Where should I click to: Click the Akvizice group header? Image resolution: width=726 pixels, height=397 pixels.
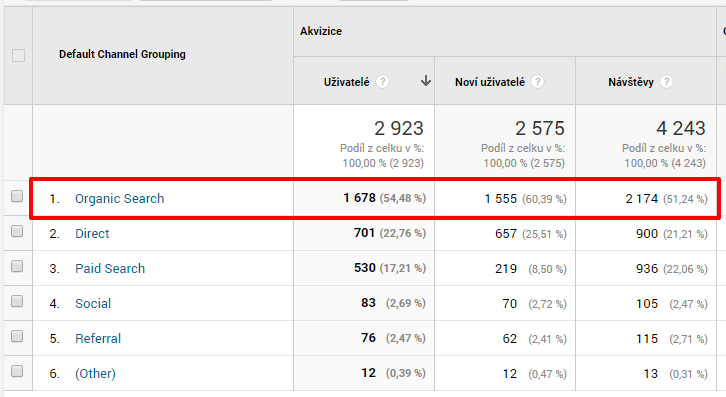click(321, 31)
